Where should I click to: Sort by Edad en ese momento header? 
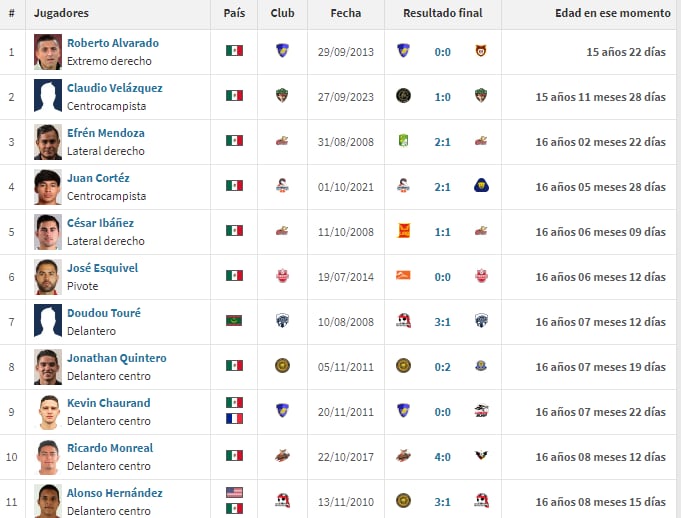coord(613,13)
